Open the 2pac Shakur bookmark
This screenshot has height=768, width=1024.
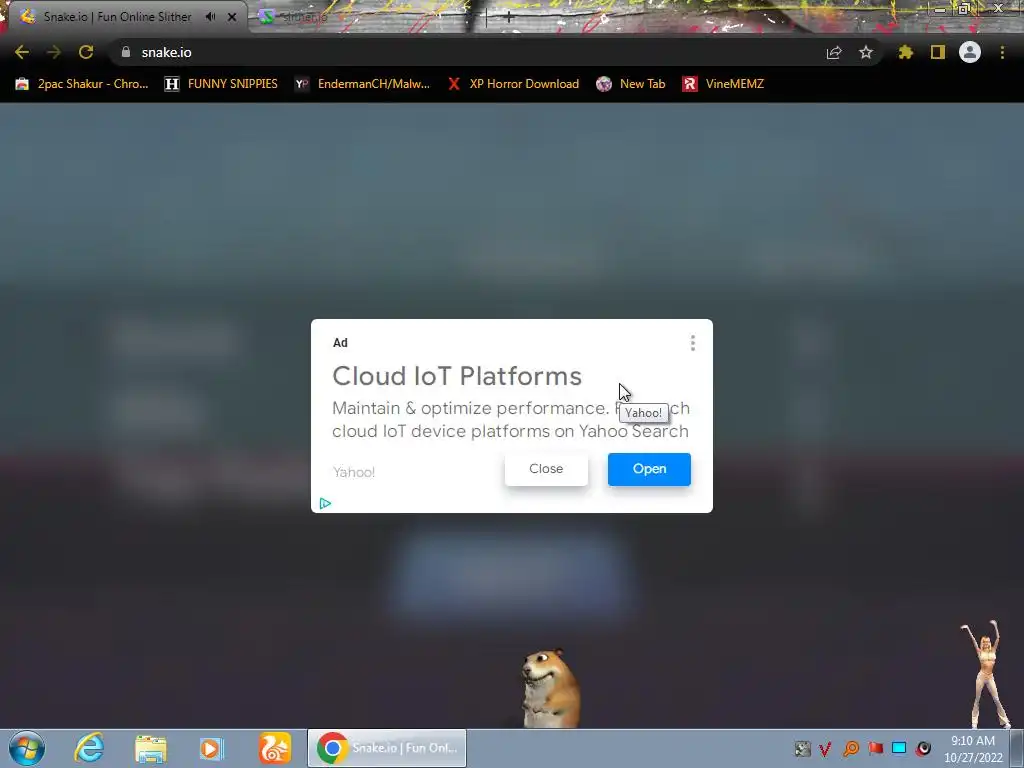(82, 84)
